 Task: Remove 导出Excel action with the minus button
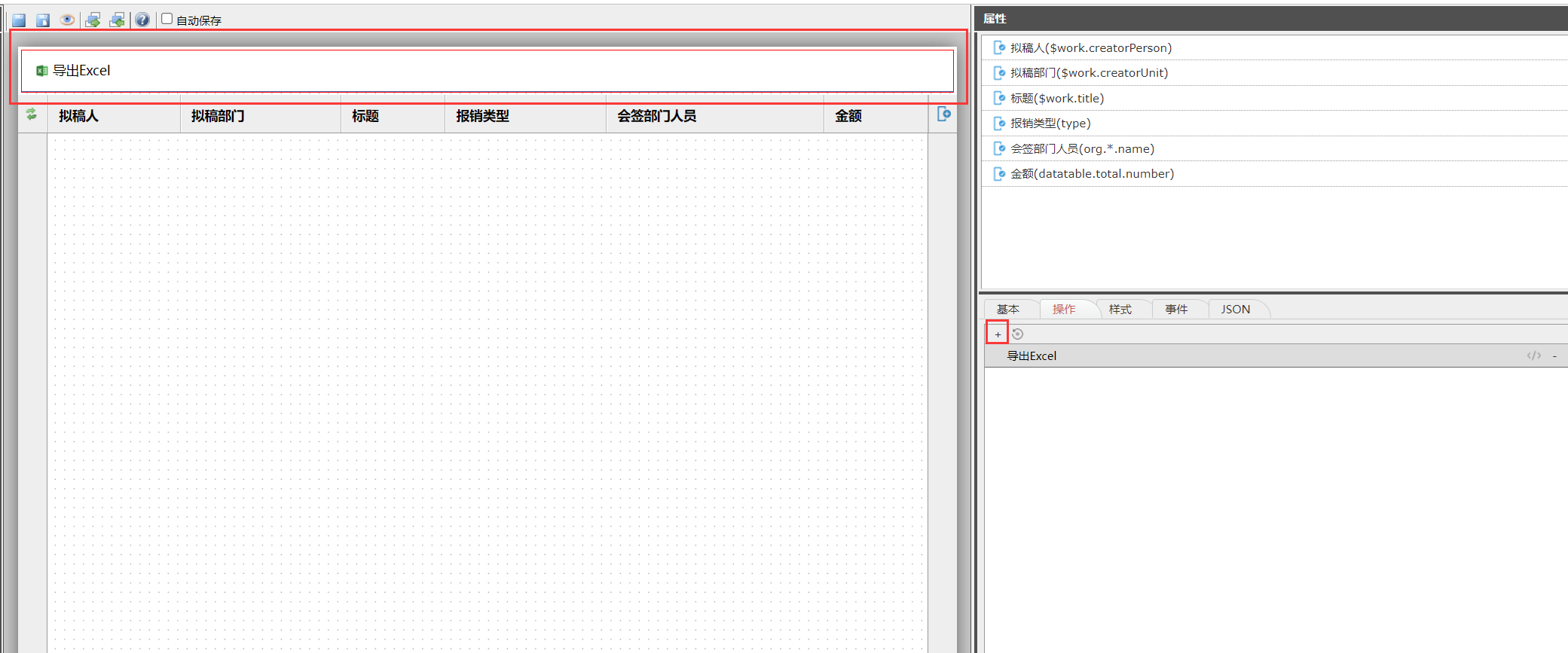1554,355
